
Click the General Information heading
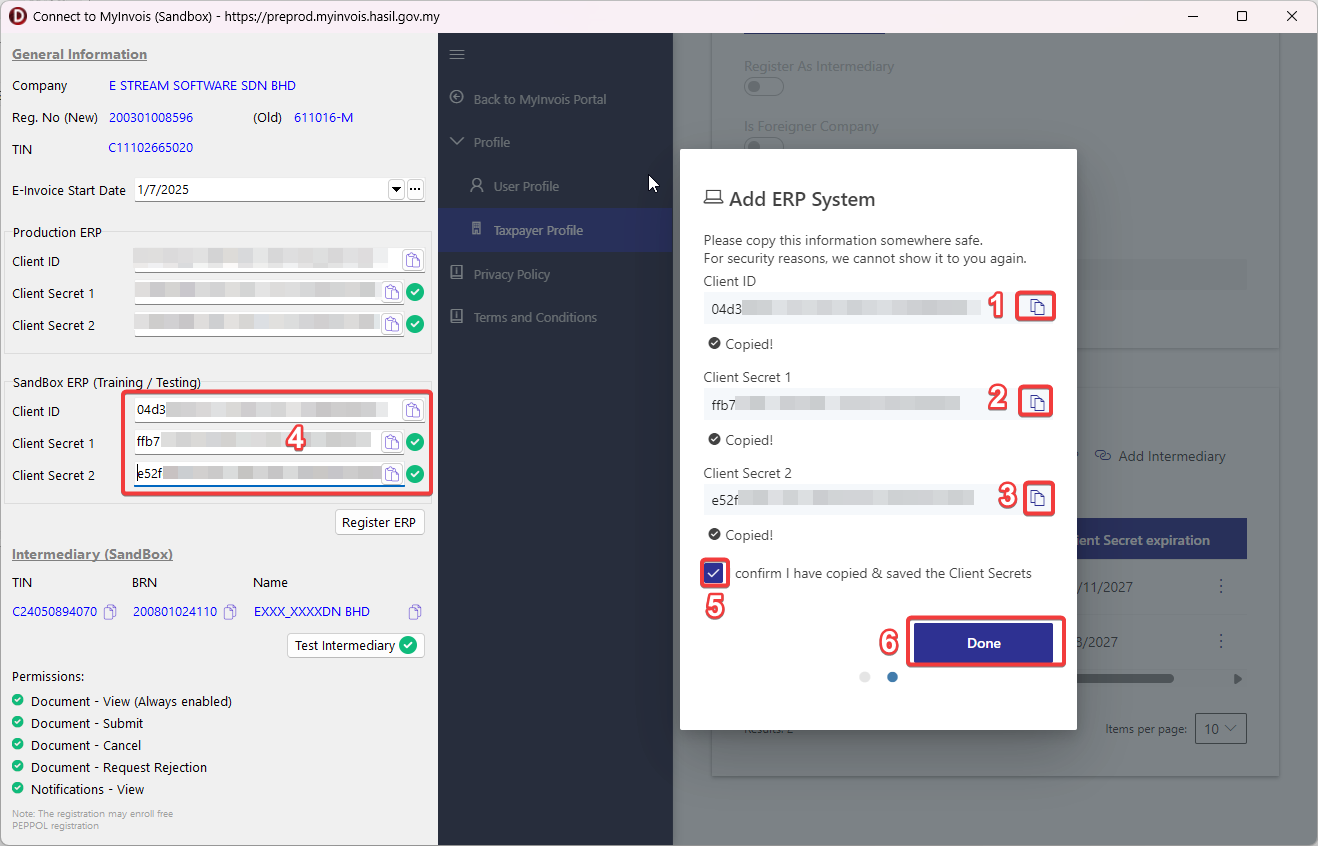click(79, 54)
